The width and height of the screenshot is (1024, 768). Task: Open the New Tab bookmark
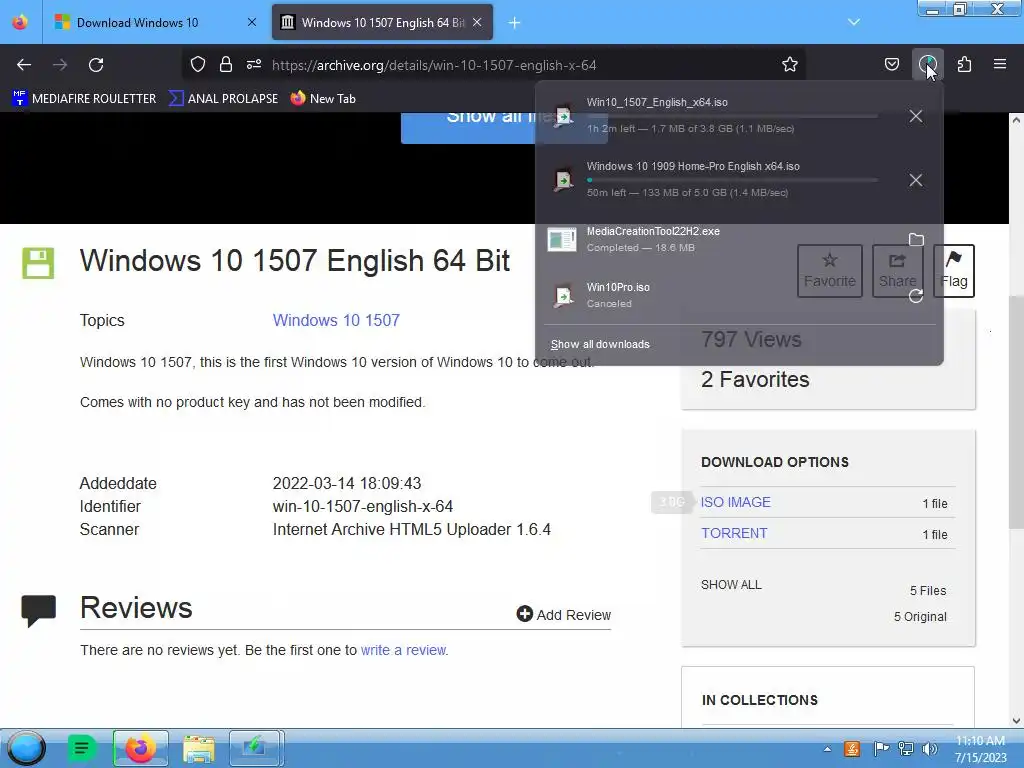(x=324, y=99)
